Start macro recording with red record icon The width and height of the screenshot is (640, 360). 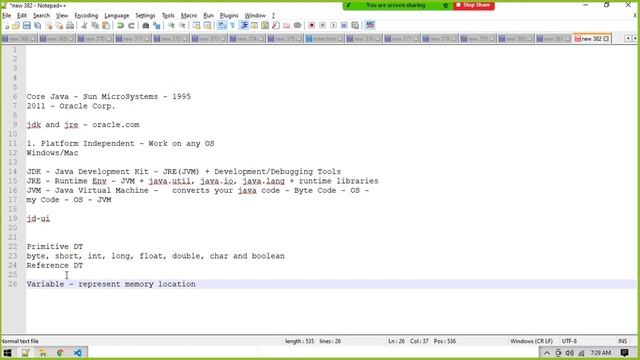[311, 25]
